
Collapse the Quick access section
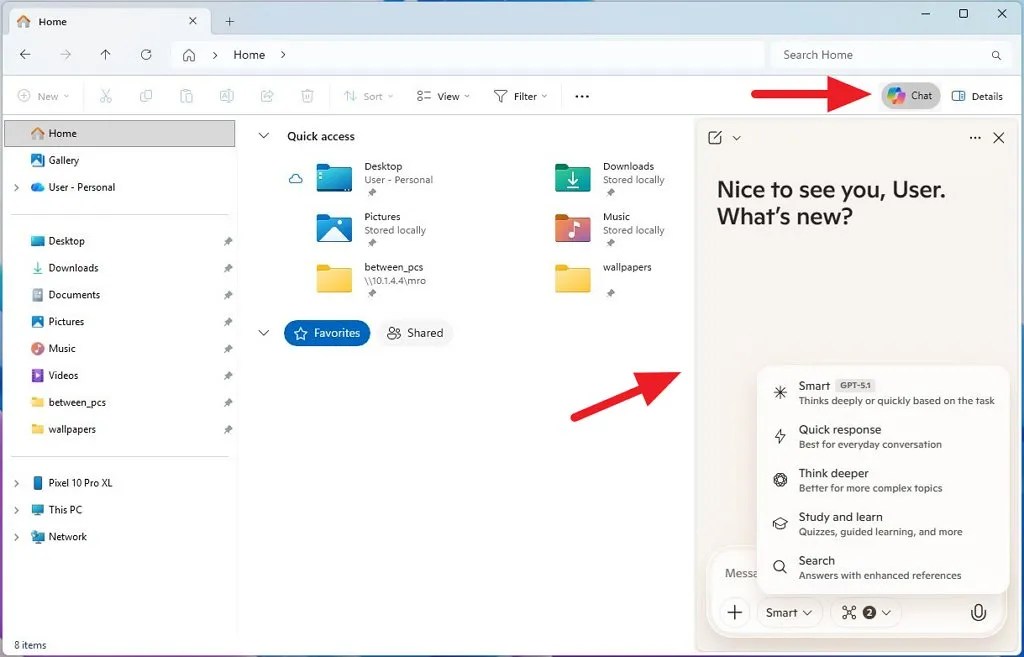[x=263, y=135]
